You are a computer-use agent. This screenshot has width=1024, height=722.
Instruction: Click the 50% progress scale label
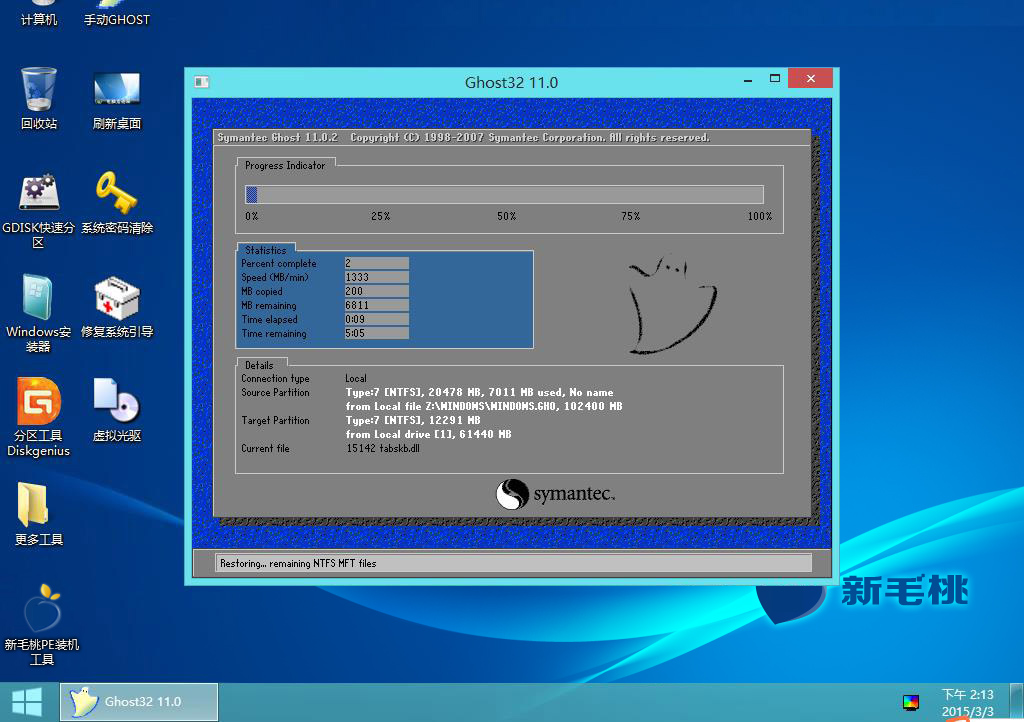(506, 216)
